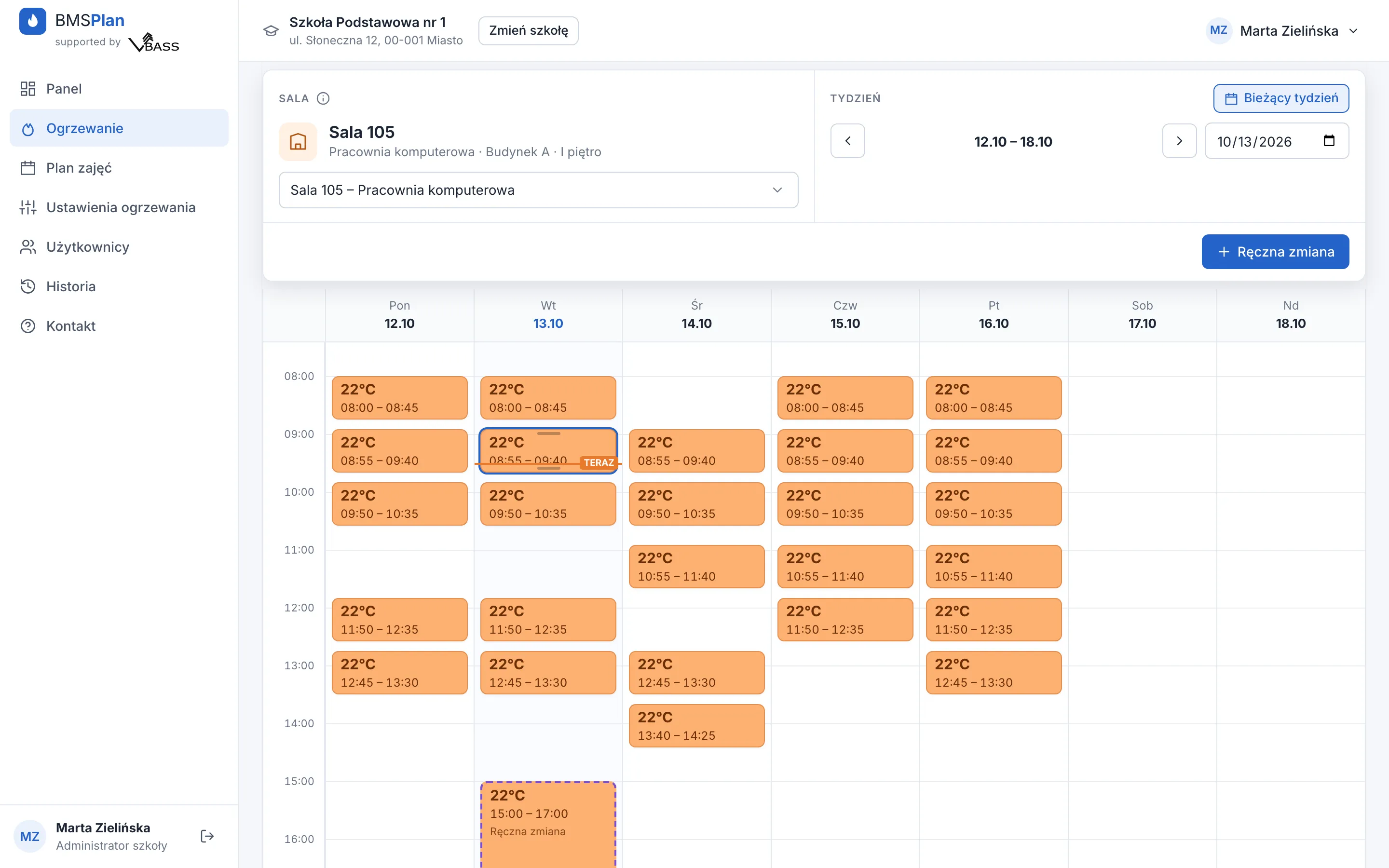Screen dimensions: 1389x868
Task: Click the info icon next to SALA
Action: click(323, 98)
